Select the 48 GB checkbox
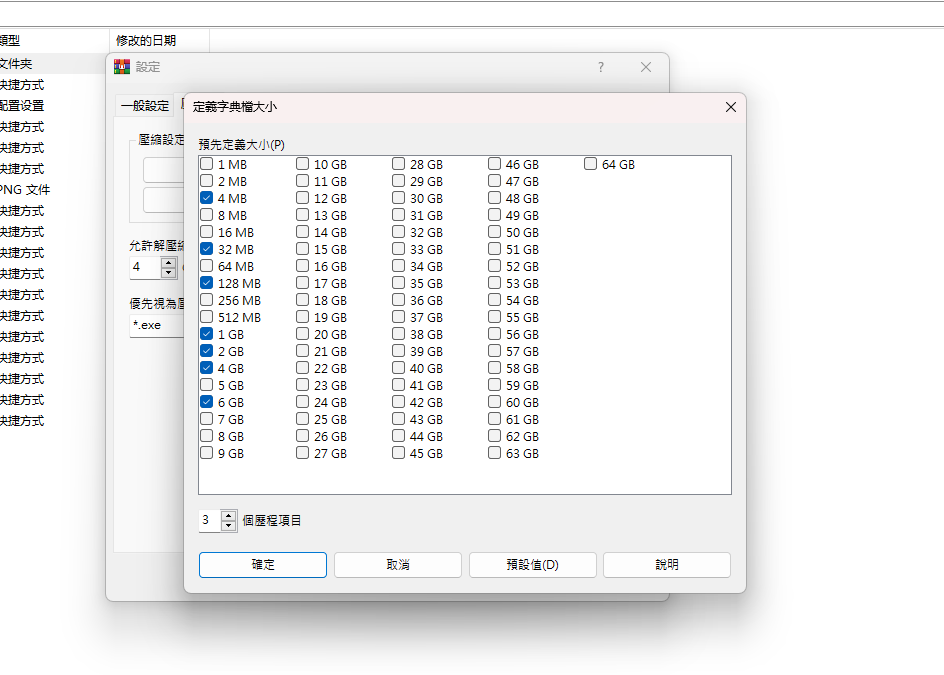 pos(494,198)
